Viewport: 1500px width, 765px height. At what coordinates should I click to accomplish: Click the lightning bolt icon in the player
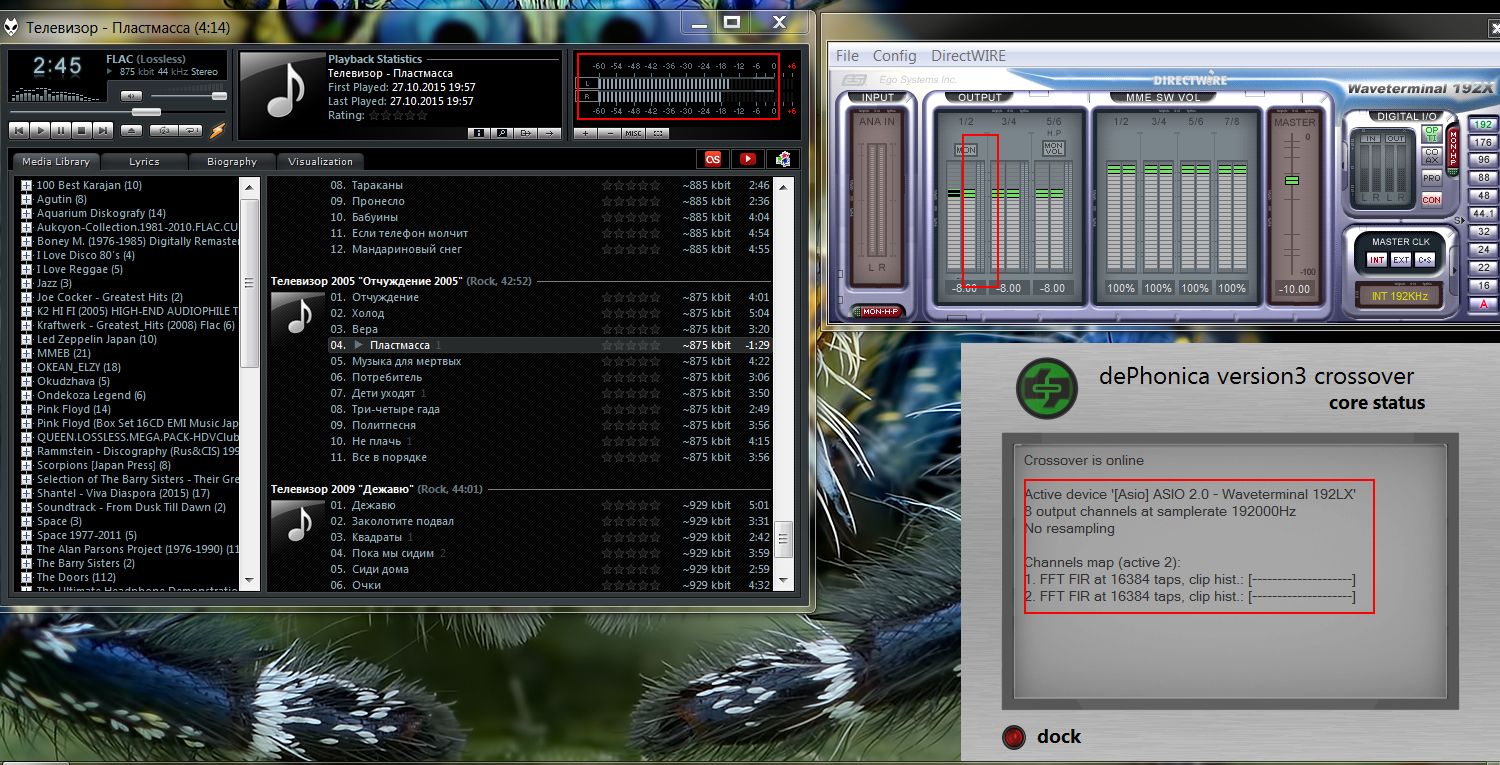(217, 129)
